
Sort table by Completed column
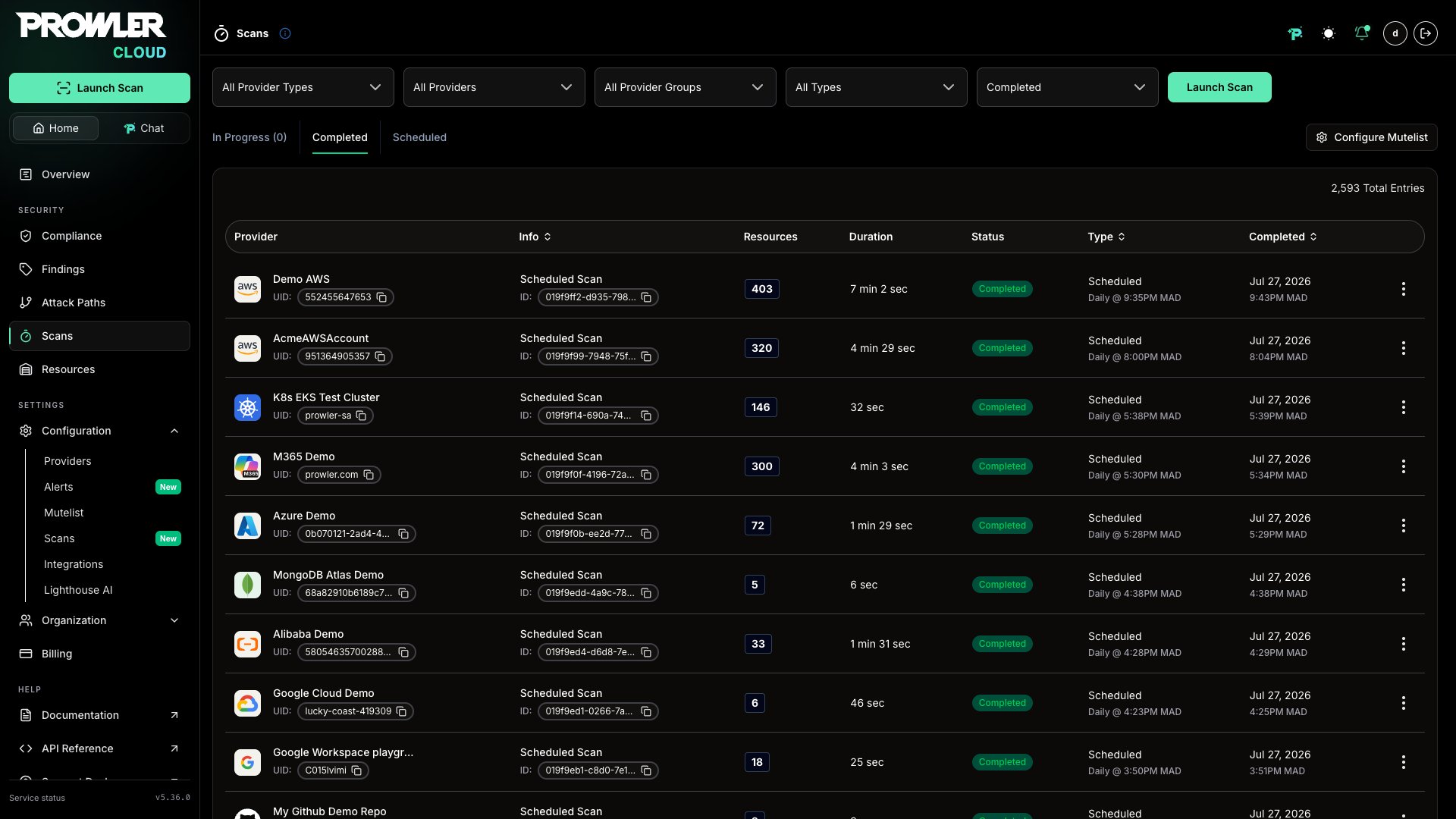tap(1283, 237)
